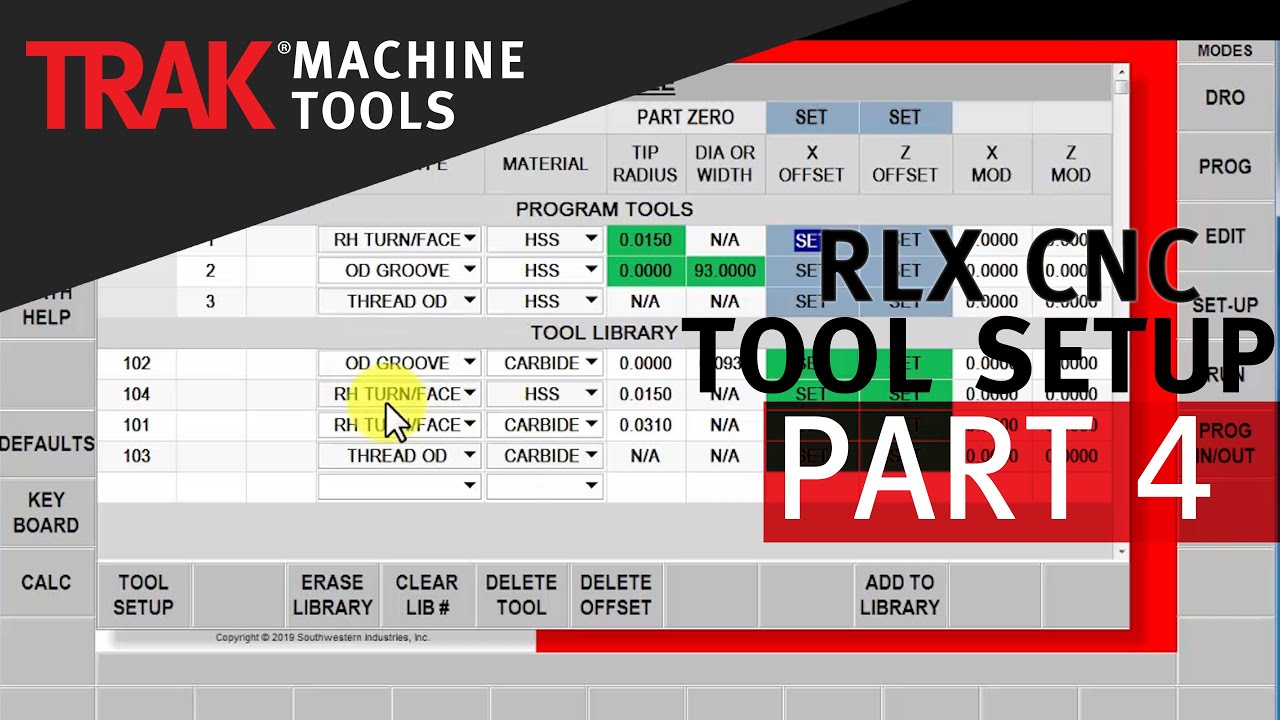This screenshot has width=1280, height=720.
Task: Open material dropdown for program tool 3
Action: click(x=545, y=301)
